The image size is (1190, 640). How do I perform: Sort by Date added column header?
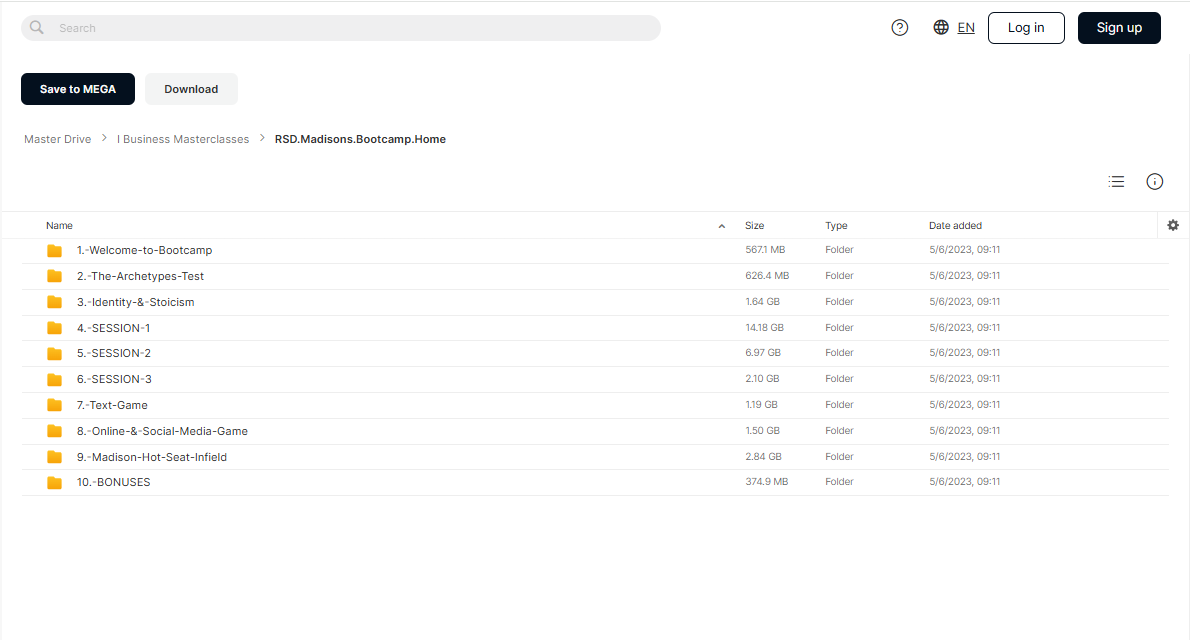click(955, 225)
